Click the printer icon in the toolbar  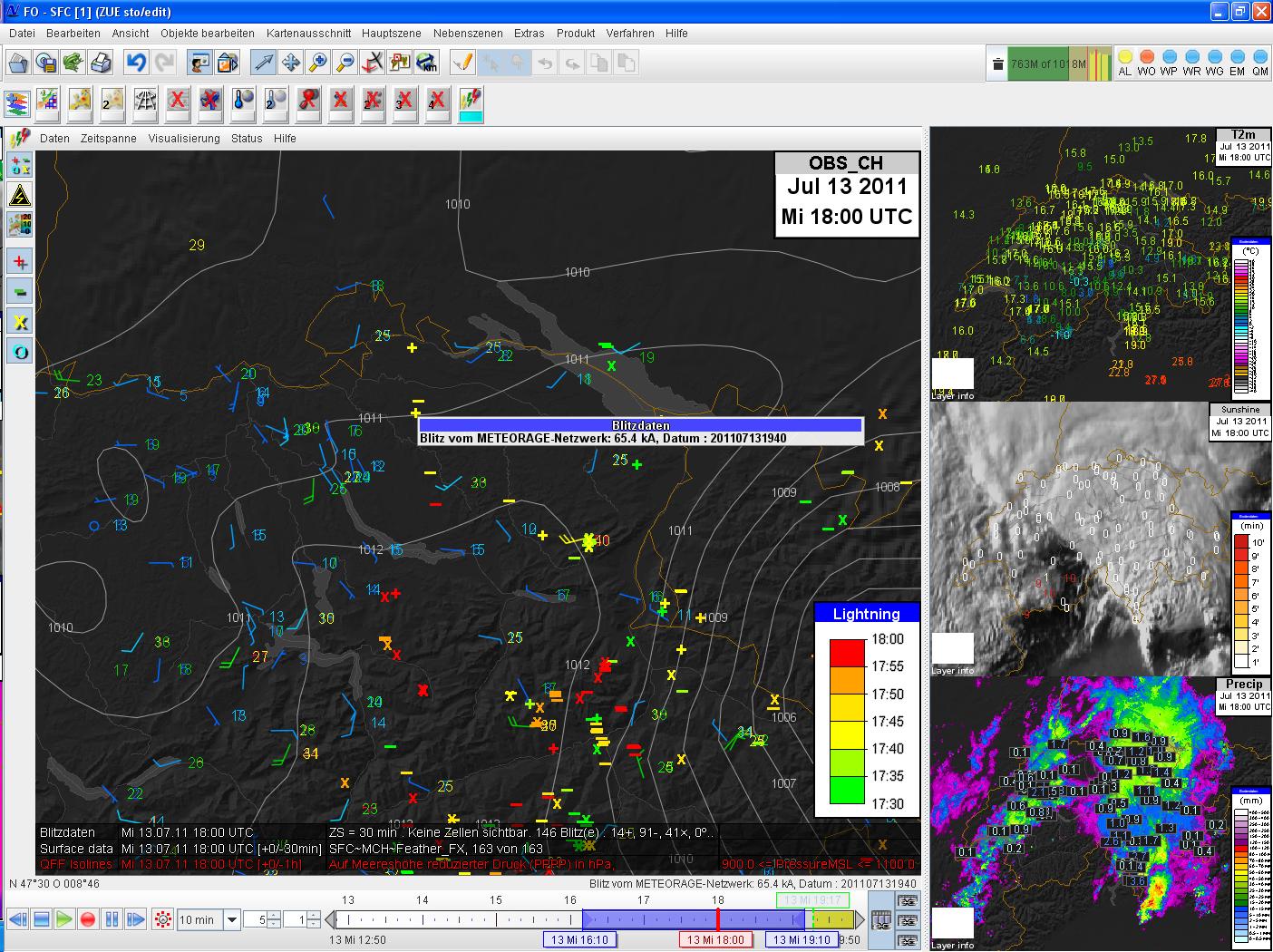pyautogui.click(x=101, y=63)
